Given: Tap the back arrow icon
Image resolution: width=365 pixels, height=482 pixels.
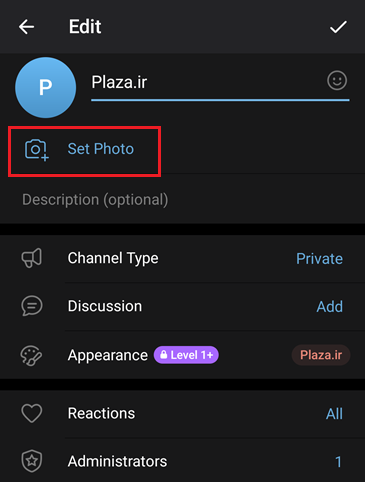Looking at the screenshot, I should [x=26, y=27].
